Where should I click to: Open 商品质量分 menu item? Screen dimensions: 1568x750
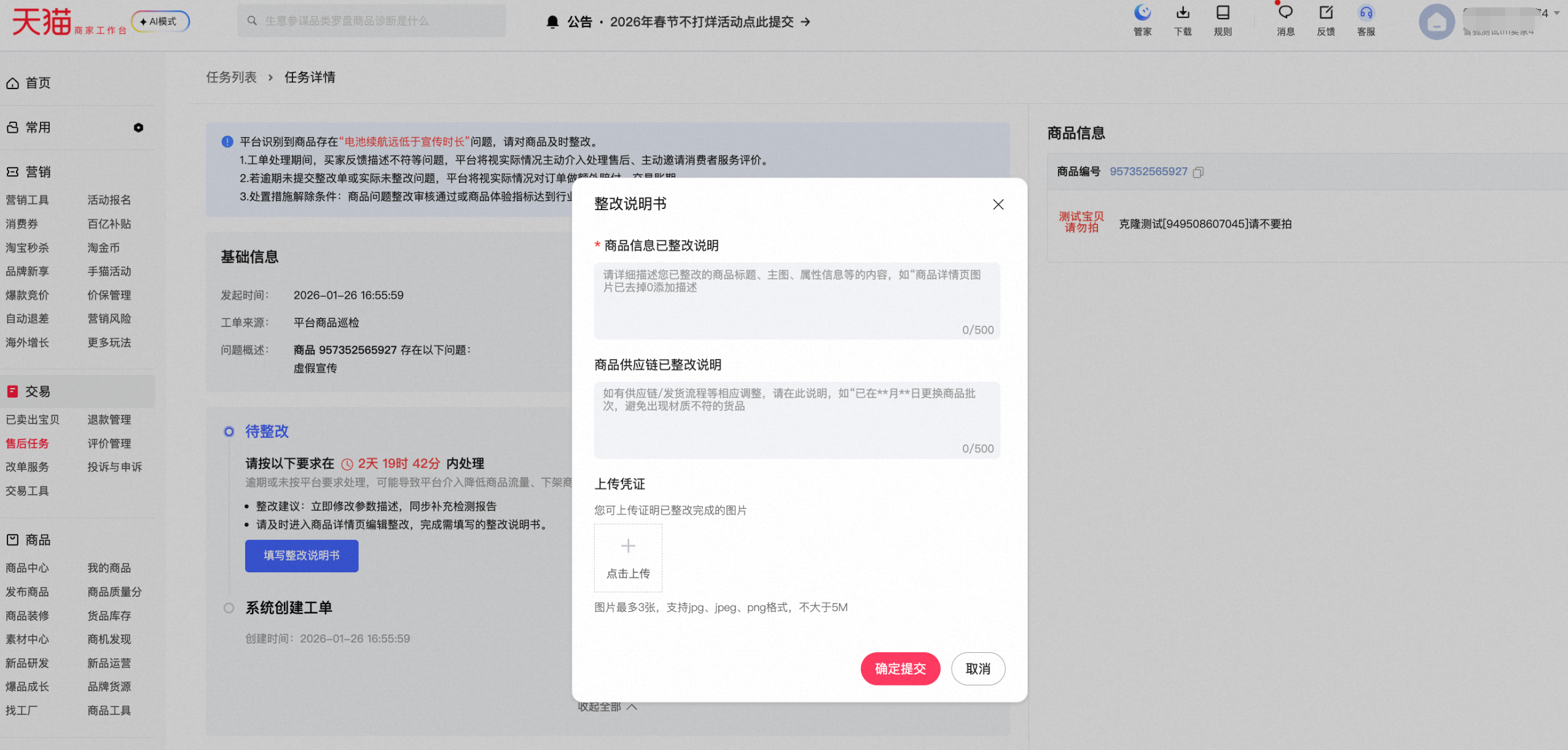click(114, 592)
